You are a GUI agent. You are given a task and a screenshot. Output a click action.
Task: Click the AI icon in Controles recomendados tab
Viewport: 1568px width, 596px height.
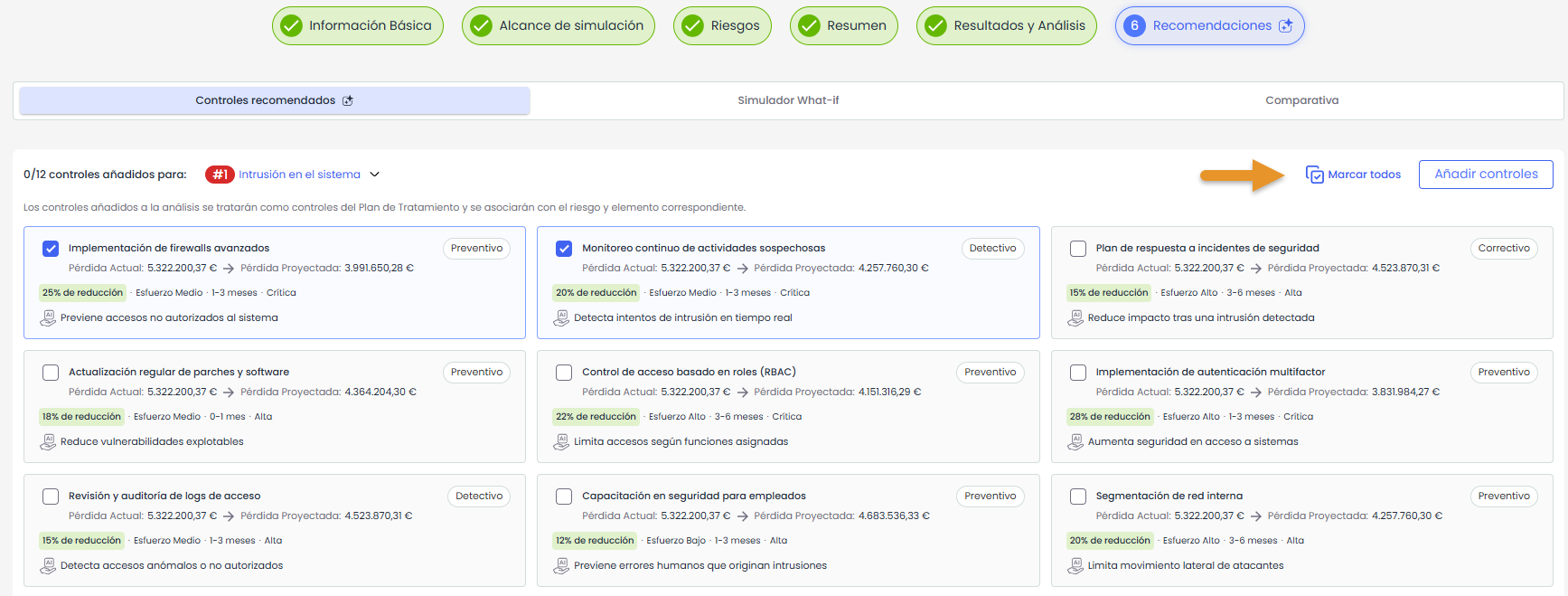click(348, 100)
